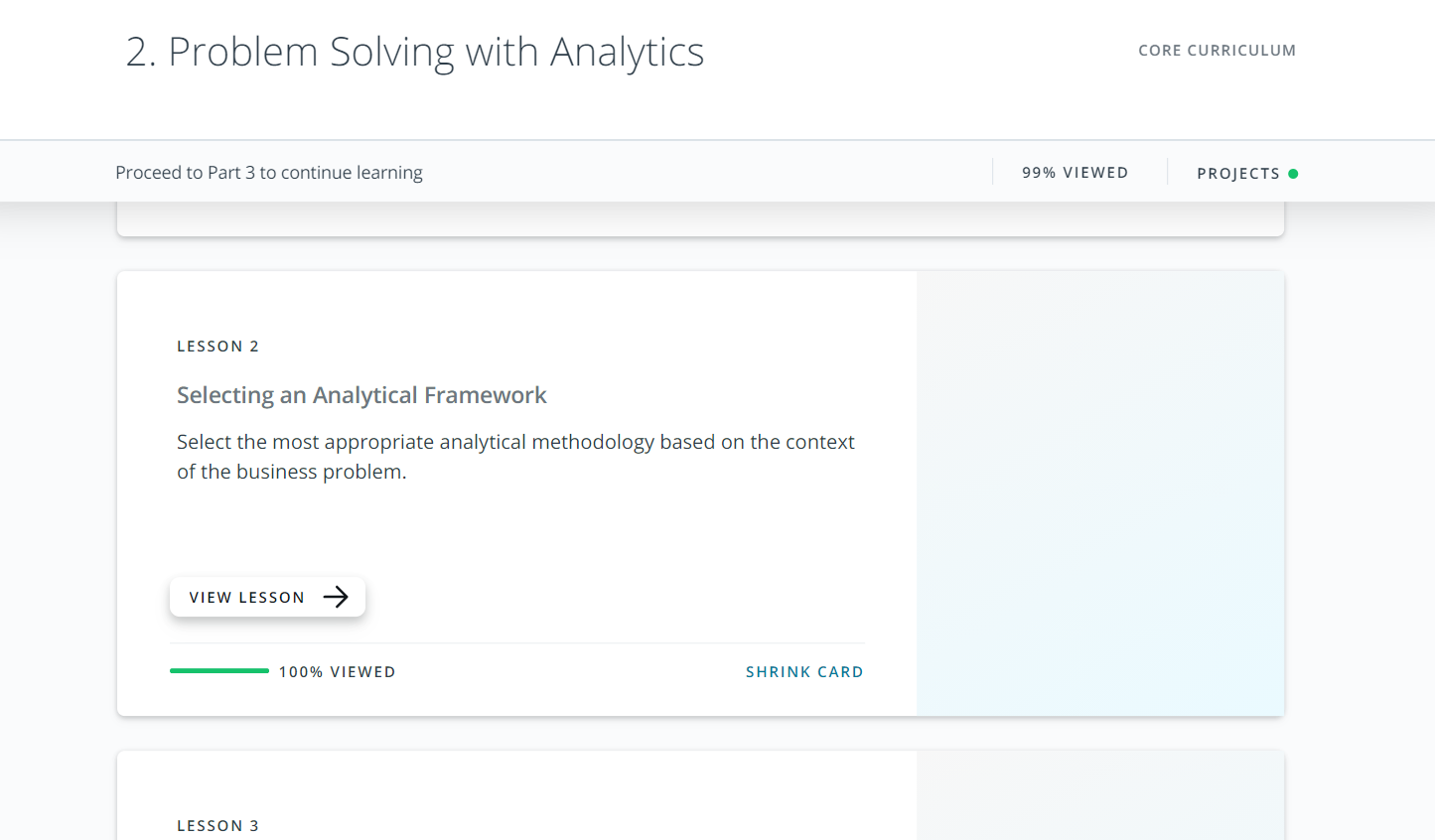
Task: Click the arrow icon in View Lesson
Action: 336,597
